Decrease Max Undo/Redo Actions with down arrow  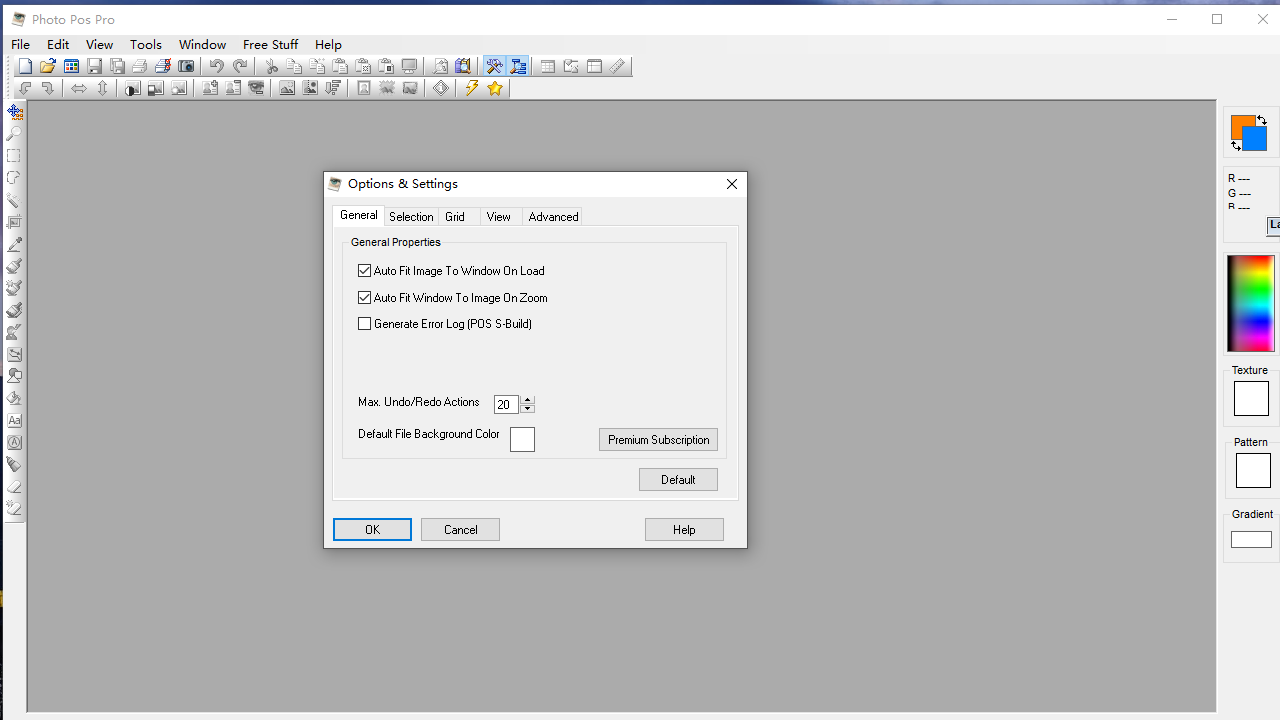coord(528,409)
